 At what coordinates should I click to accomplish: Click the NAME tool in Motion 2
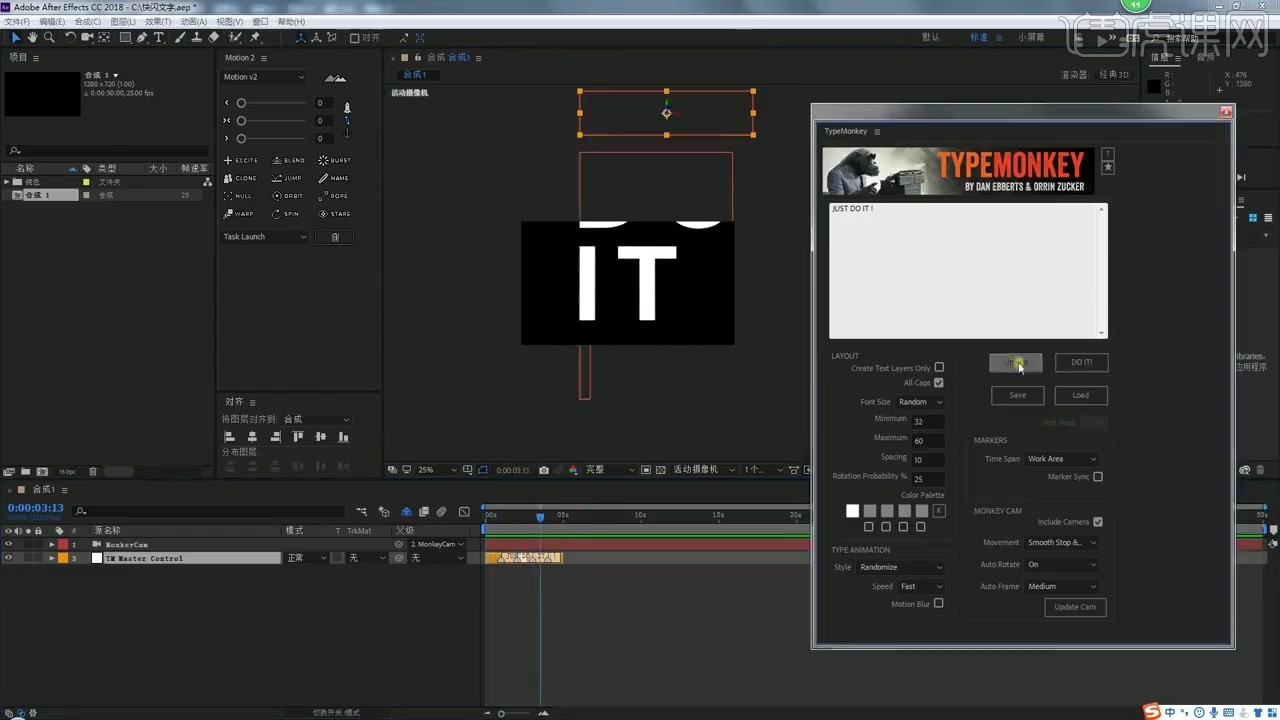point(334,178)
